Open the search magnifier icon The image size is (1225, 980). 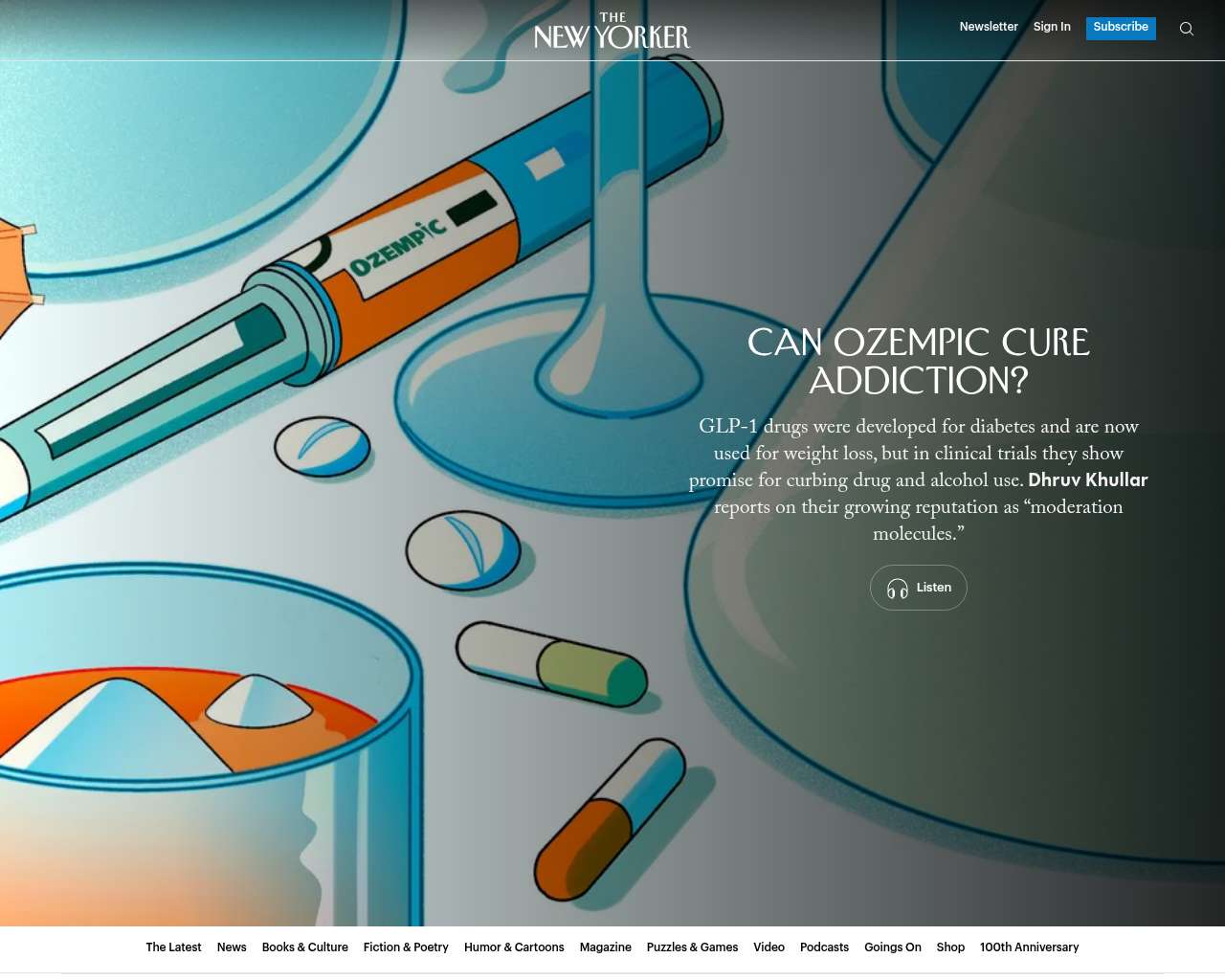pyautogui.click(x=1186, y=29)
